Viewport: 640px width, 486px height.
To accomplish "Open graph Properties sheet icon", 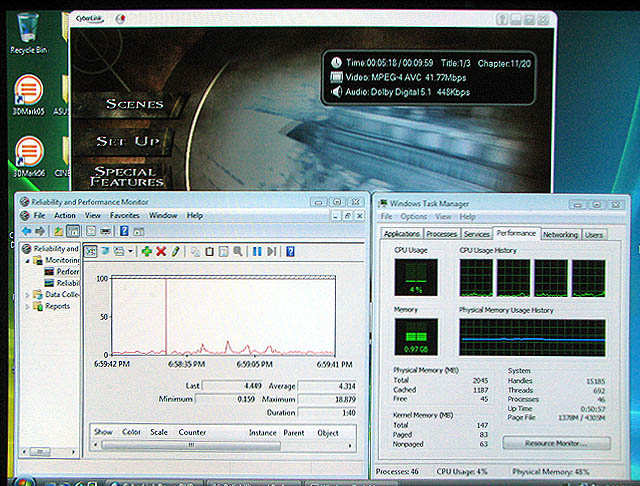I will (x=223, y=252).
